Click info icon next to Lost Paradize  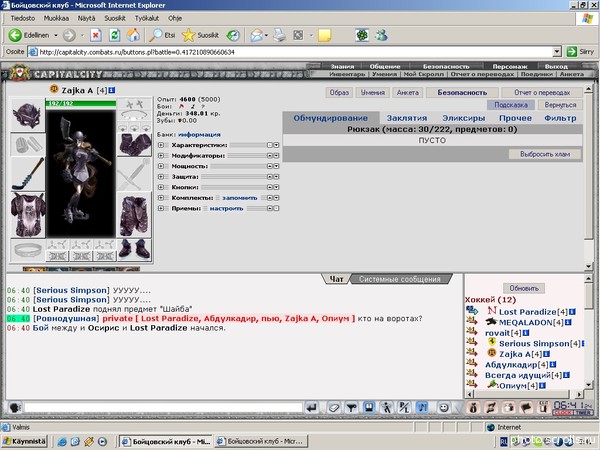tap(572, 311)
